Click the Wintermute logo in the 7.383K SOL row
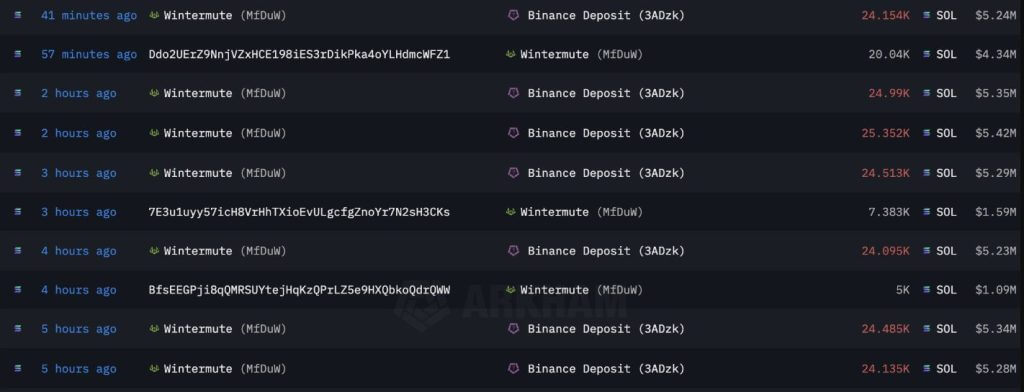 tap(511, 212)
